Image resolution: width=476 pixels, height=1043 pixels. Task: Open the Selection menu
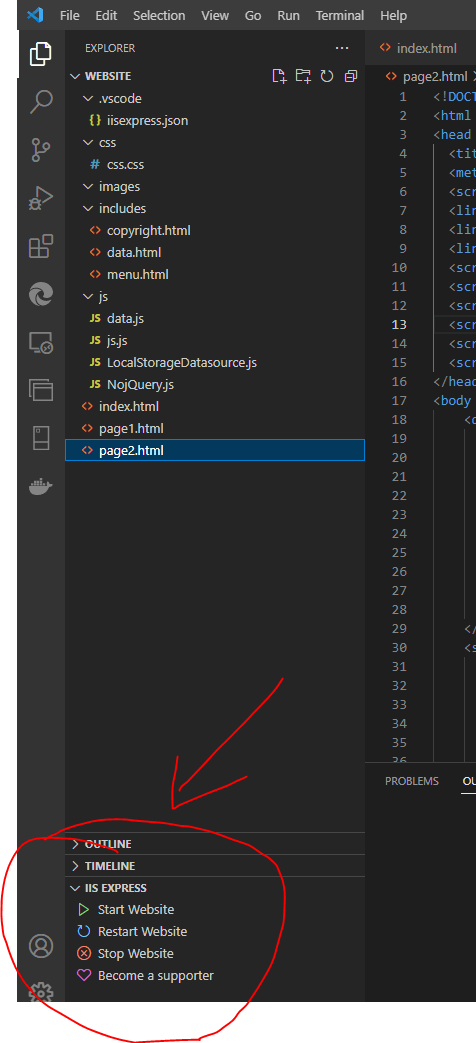(159, 15)
